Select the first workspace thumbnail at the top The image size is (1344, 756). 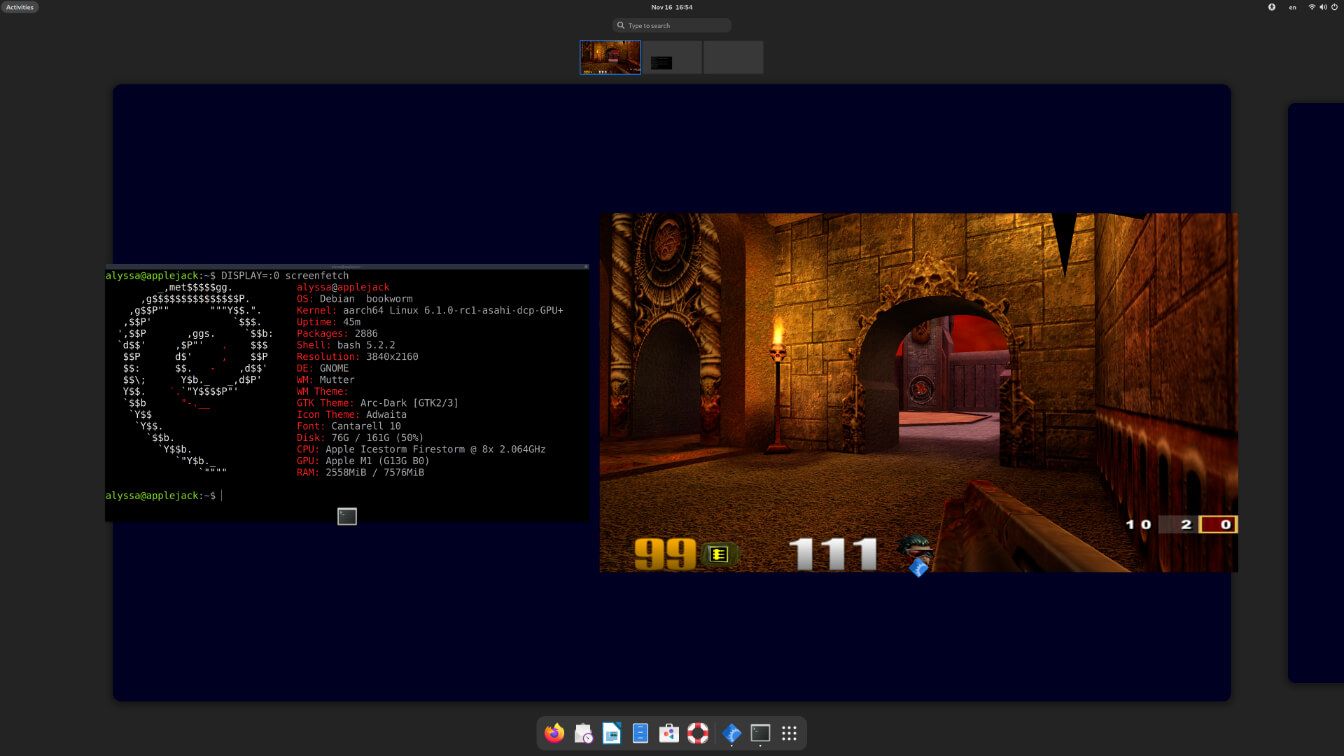pyautogui.click(x=610, y=57)
